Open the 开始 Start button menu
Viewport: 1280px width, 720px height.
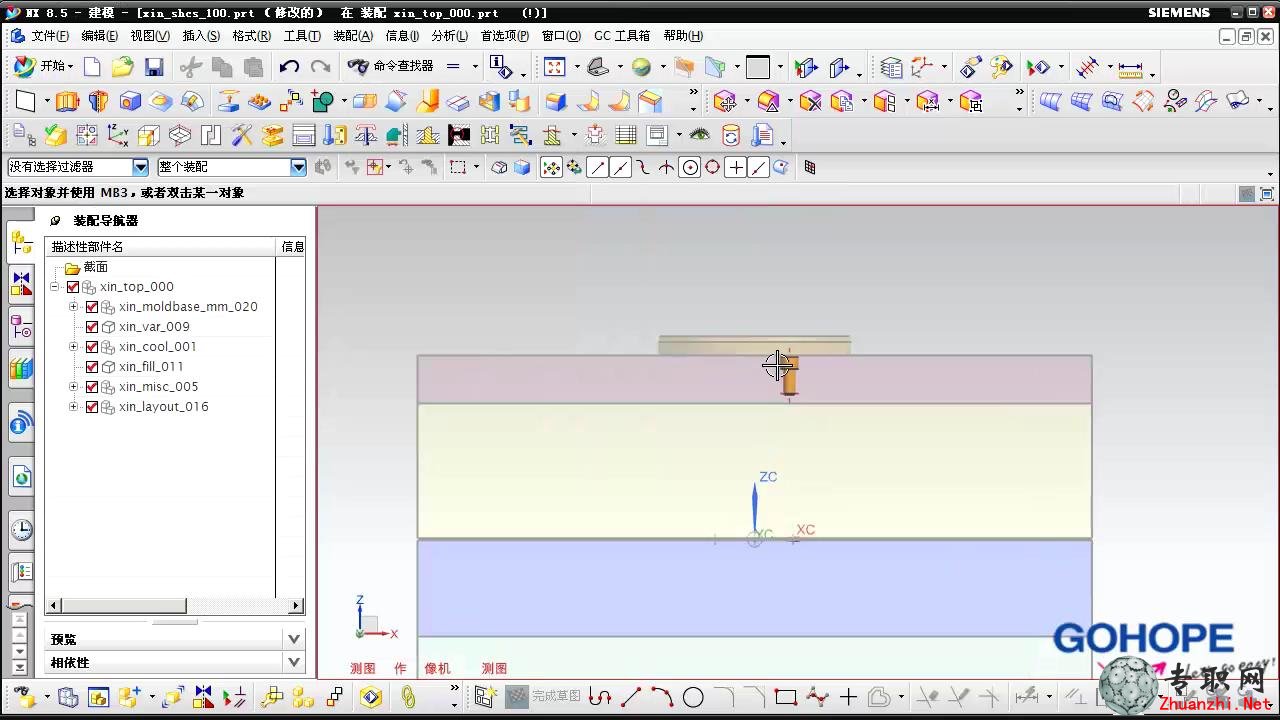(43, 66)
